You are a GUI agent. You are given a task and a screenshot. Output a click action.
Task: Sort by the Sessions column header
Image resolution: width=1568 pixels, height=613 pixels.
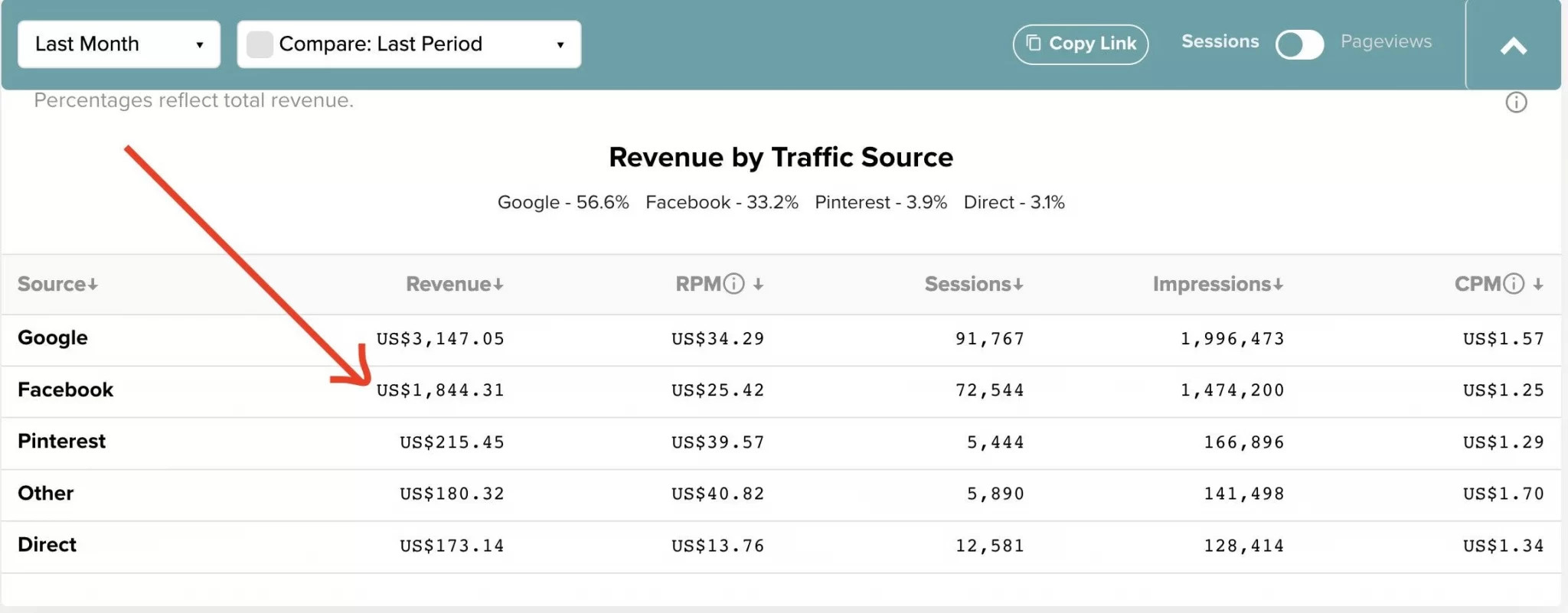(x=973, y=284)
